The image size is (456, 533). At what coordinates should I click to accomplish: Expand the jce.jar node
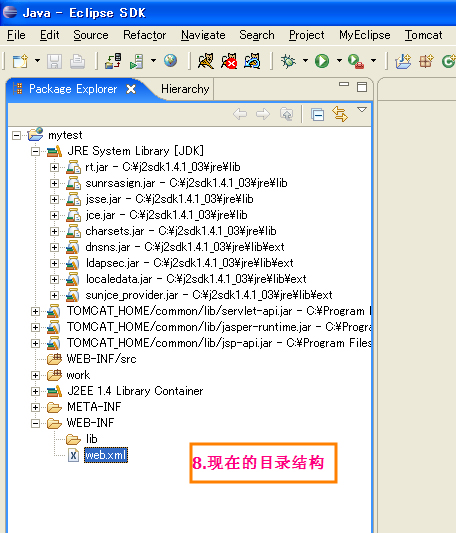(54, 215)
